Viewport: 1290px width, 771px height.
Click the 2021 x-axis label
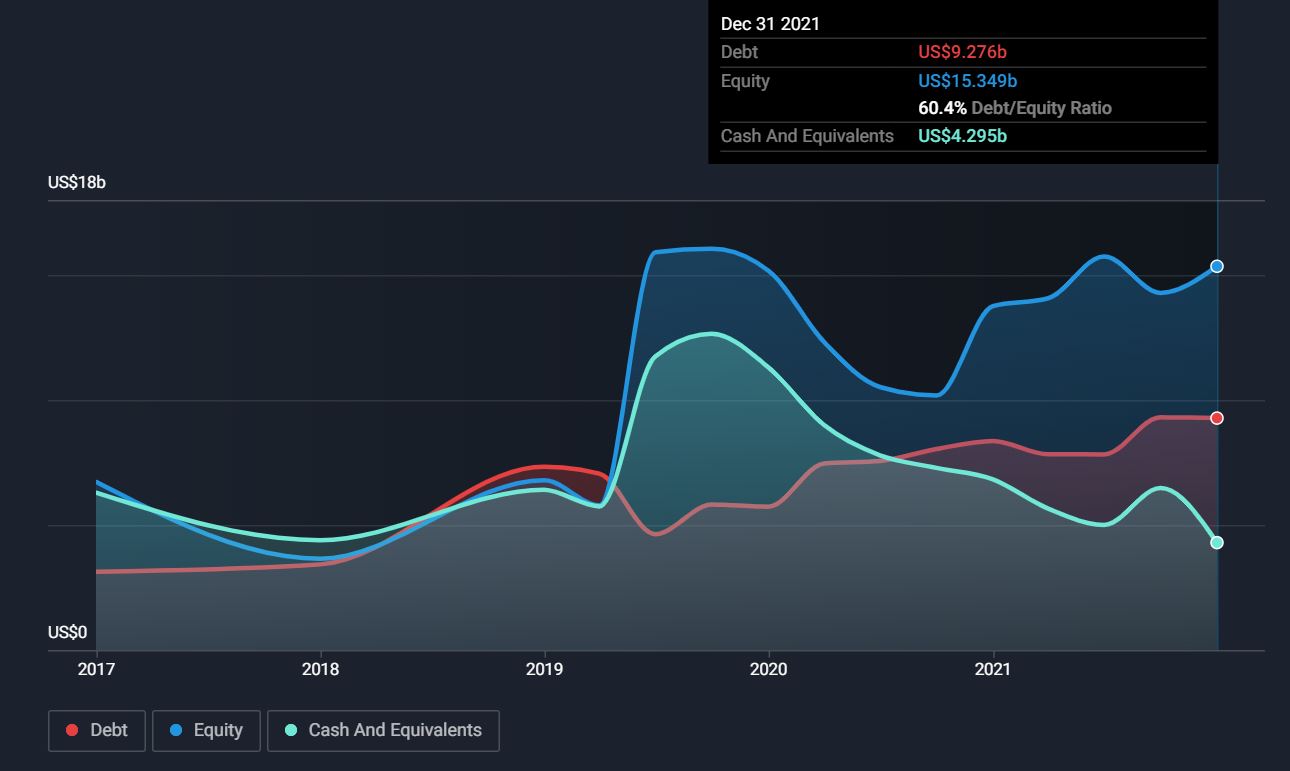[992, 669]
